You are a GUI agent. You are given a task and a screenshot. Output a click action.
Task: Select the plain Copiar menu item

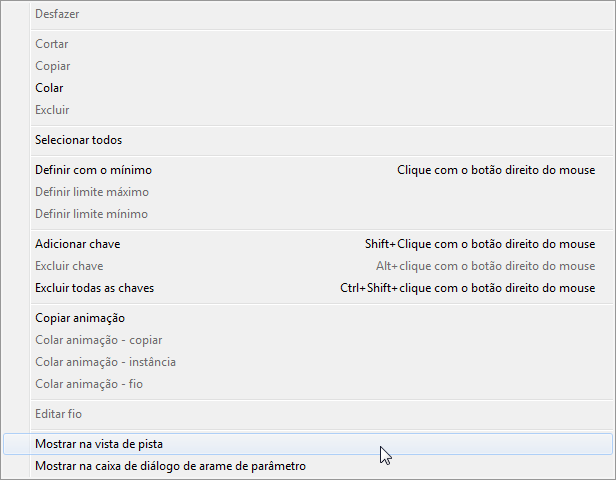pyautogui.click(x=53, y=66)
